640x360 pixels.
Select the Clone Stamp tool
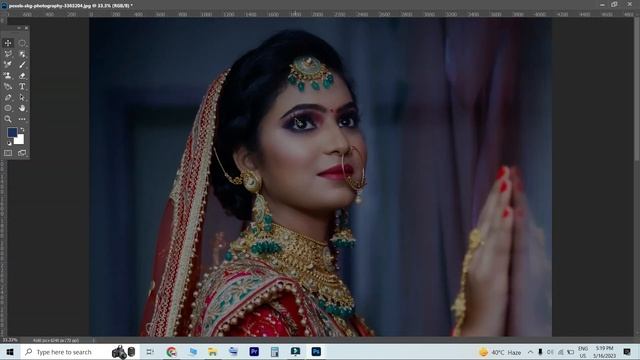(8, 76)
